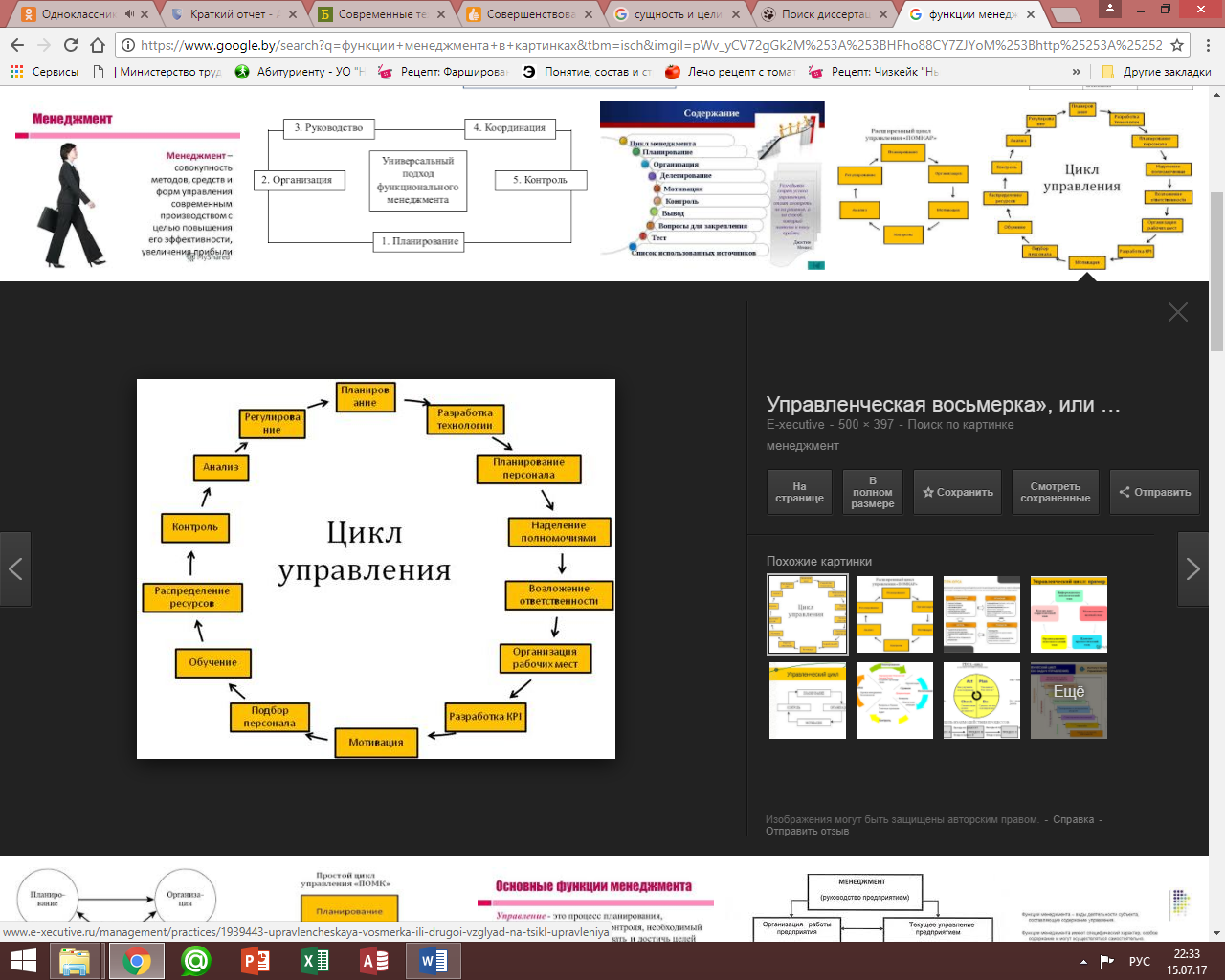This screenshot has height=980, width=1225.
Task: Open the Управленческая восьмерка title link
Action: (x=943, y=405)
